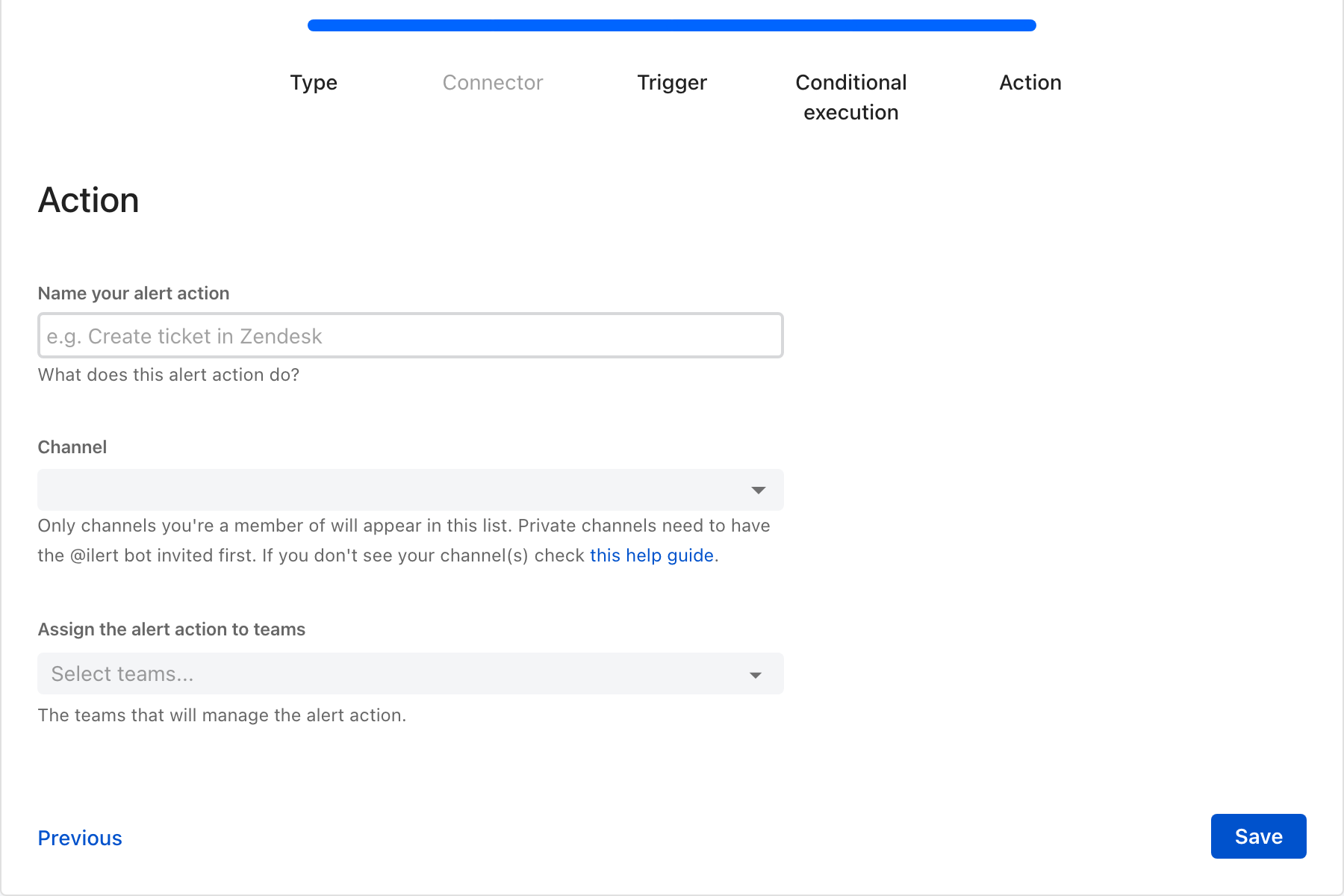
Task: Click 'What does this alert action do?' hint
Action: [x=169, y=375]
